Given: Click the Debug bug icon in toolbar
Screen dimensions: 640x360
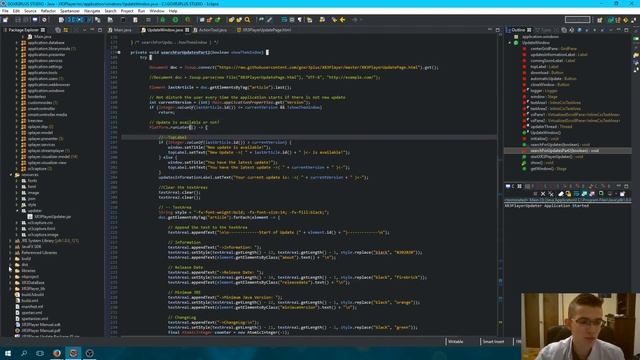Looking at the screenshot, I should pyautogui.click(x=162, y=20).
